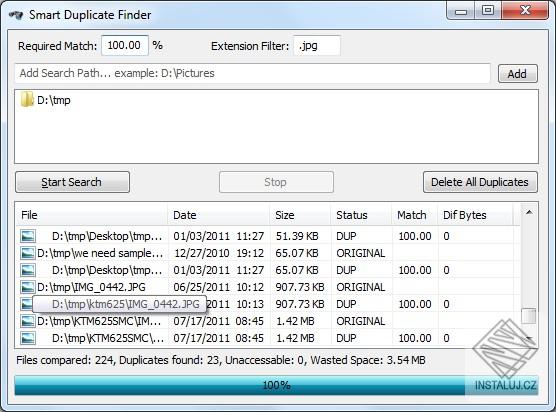Click image icon of 1.42 MB ORIGINAL row

[x=28, y=321]
